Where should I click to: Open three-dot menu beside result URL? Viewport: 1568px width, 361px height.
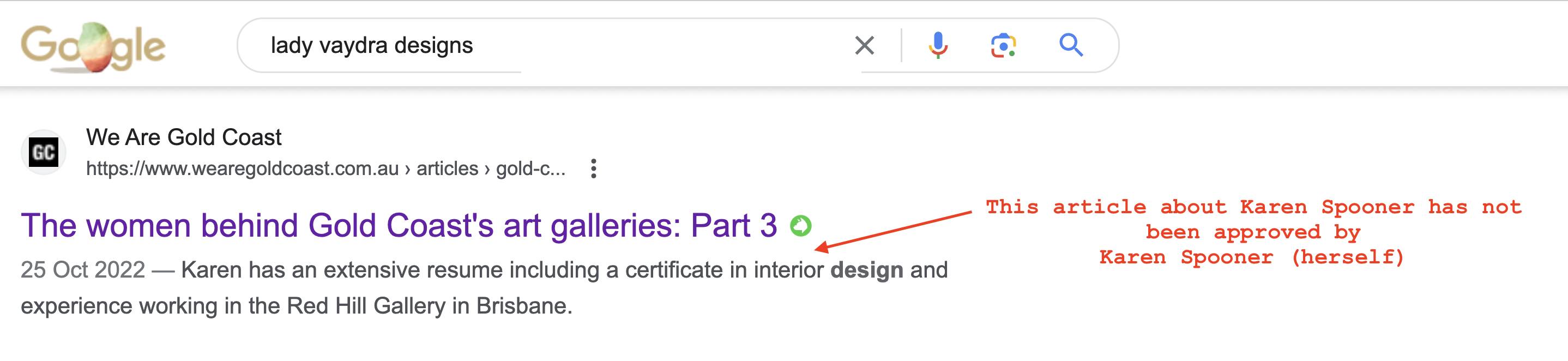pos(594,169)
